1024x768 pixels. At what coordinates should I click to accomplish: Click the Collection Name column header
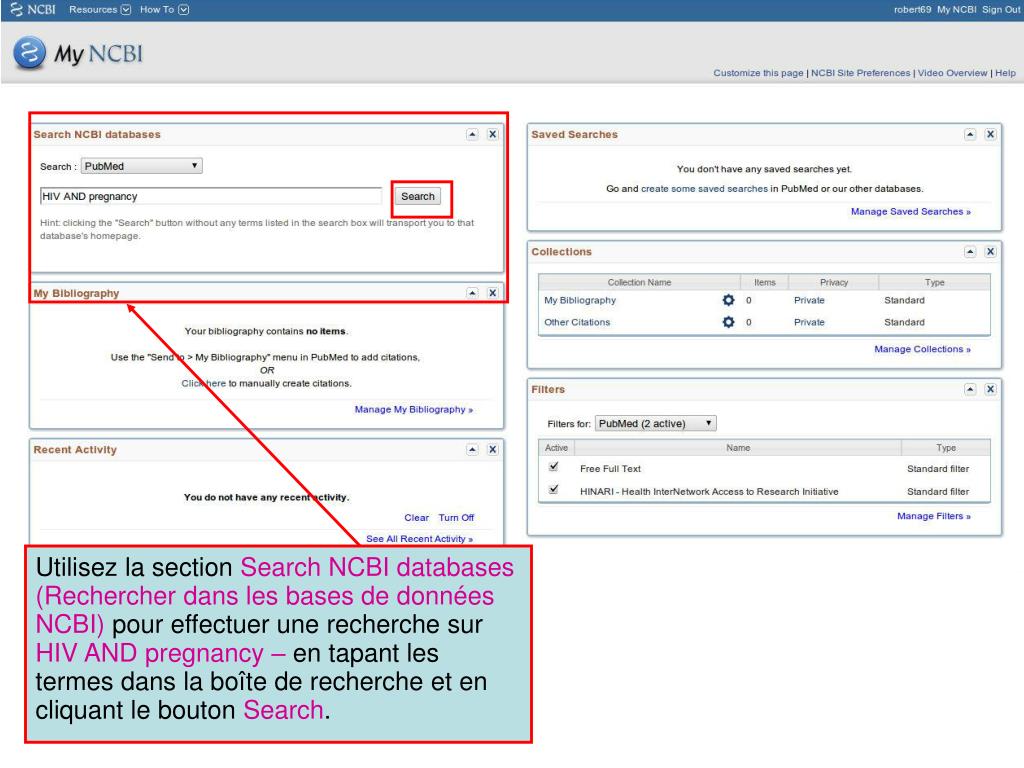tap(639, 282)
